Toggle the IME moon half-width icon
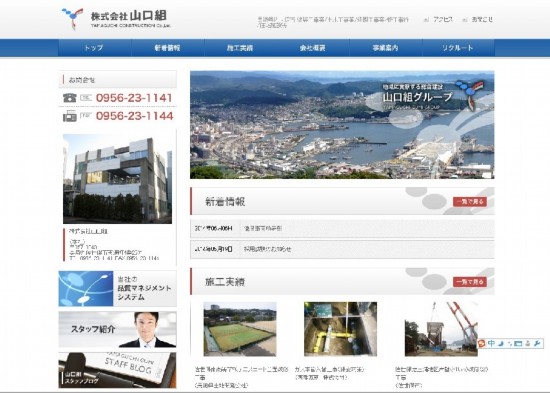This screenshot has width=550, height=393. click(x=501, y=343)
